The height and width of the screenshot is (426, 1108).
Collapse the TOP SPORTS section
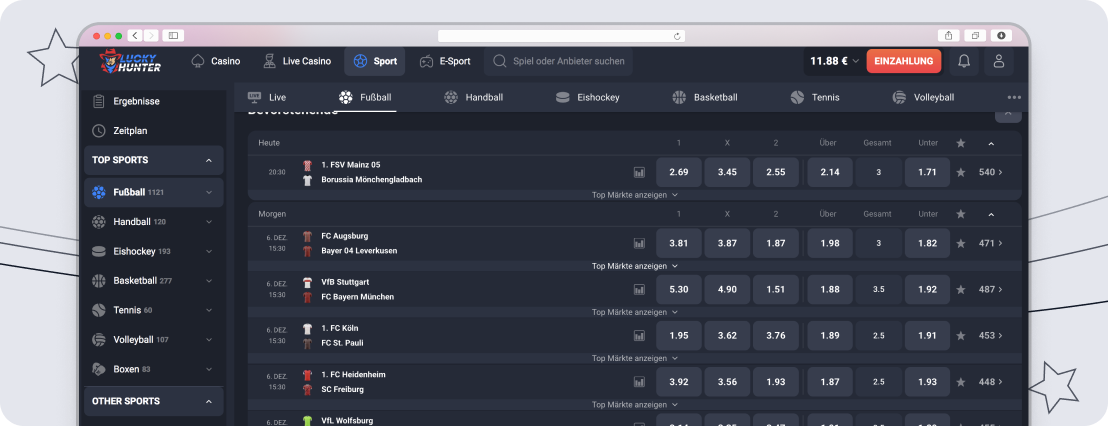208,160
